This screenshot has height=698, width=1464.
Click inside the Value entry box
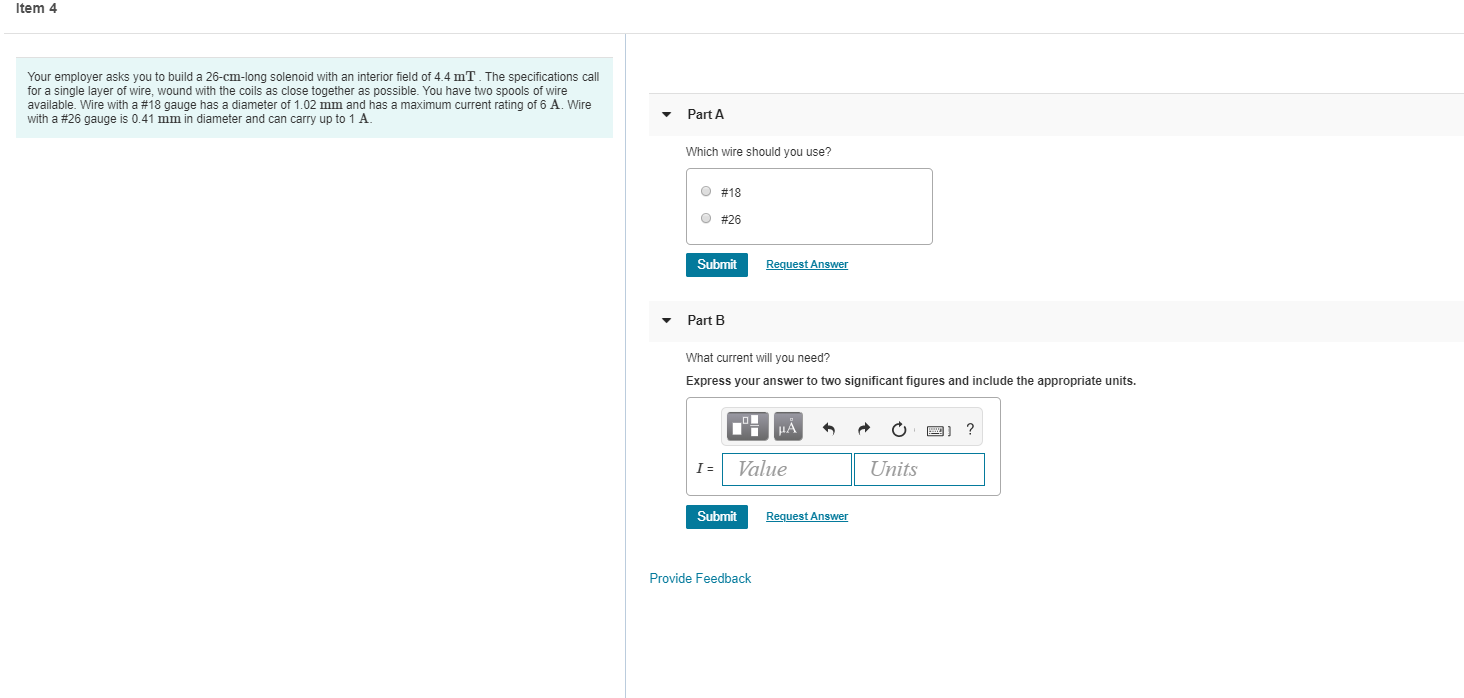pos(786,468)
